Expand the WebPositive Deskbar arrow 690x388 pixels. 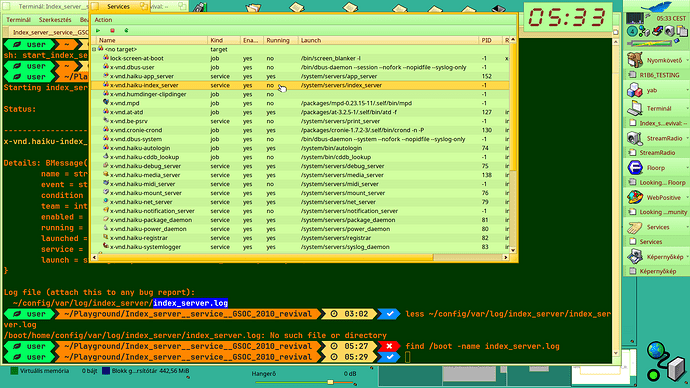(x=687, y=198)
